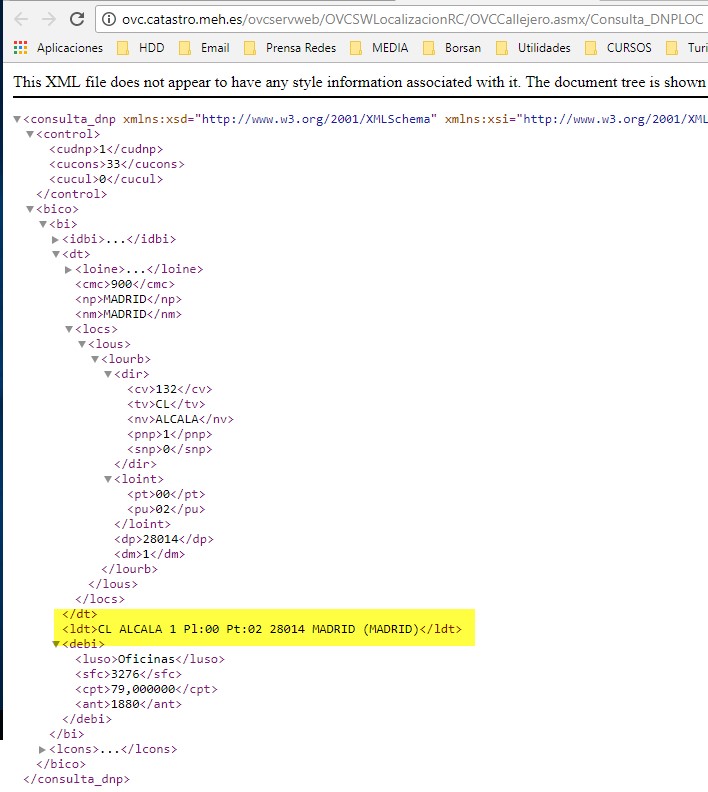Click the tv CL line

pyautogui.click(x=166, y=404)
